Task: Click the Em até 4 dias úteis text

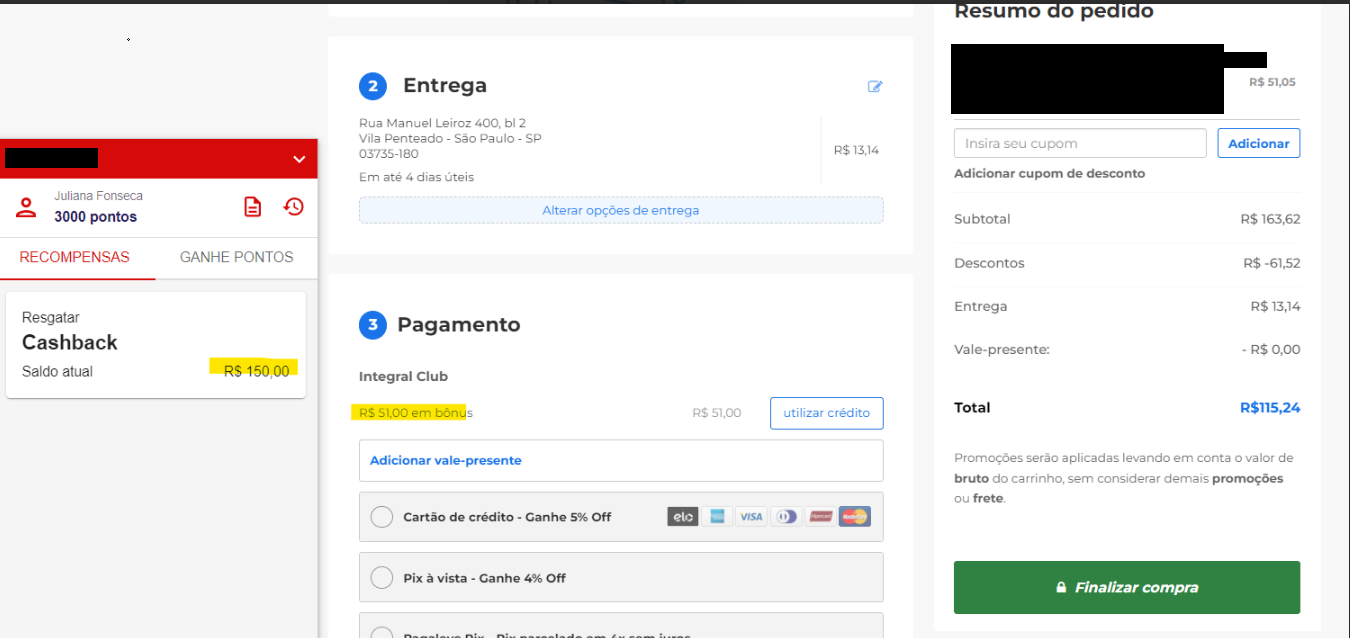Action: pyautogui.click(x=416, y=177)
